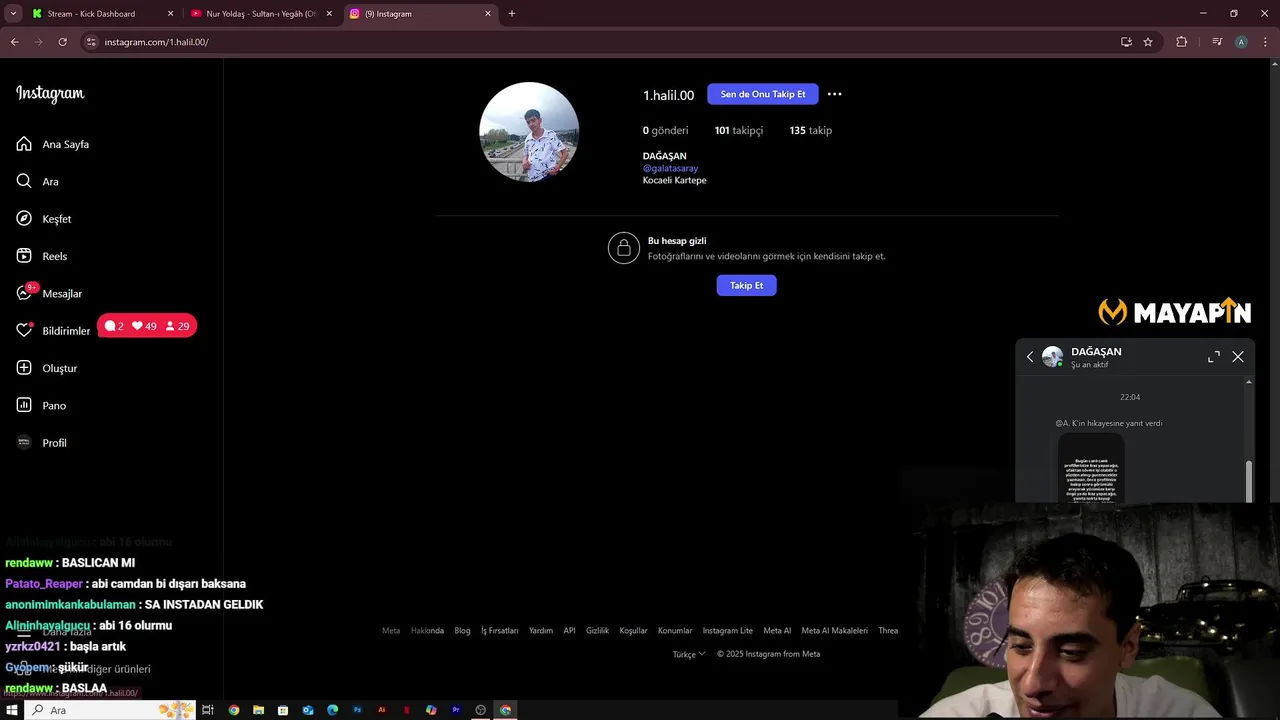This screenshot has height=720, width=1280.
Task: Open the Koşullar footer link
Action: pos(634,631)
